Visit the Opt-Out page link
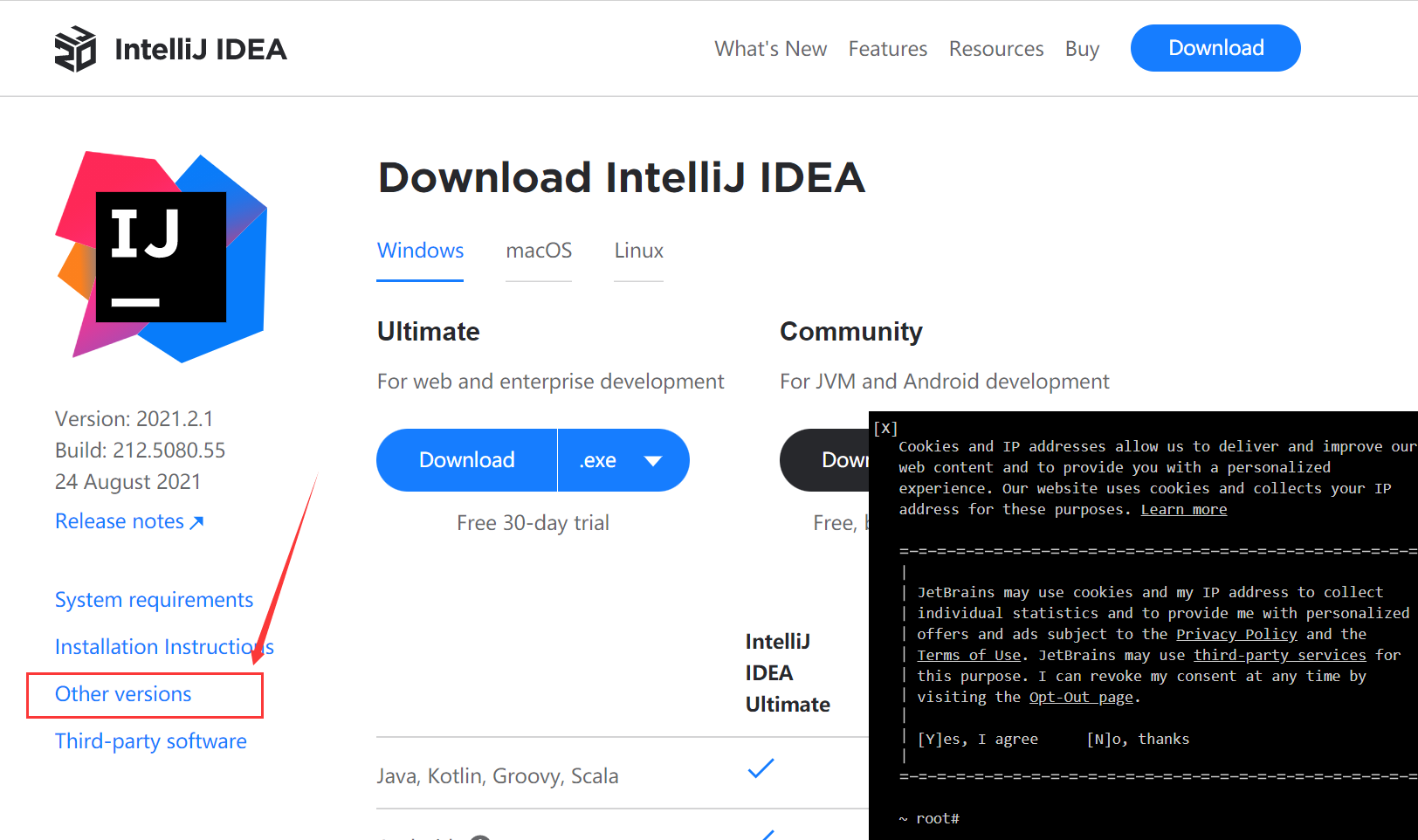The height and width of the screenshot is (840, 1418). 1081,697
